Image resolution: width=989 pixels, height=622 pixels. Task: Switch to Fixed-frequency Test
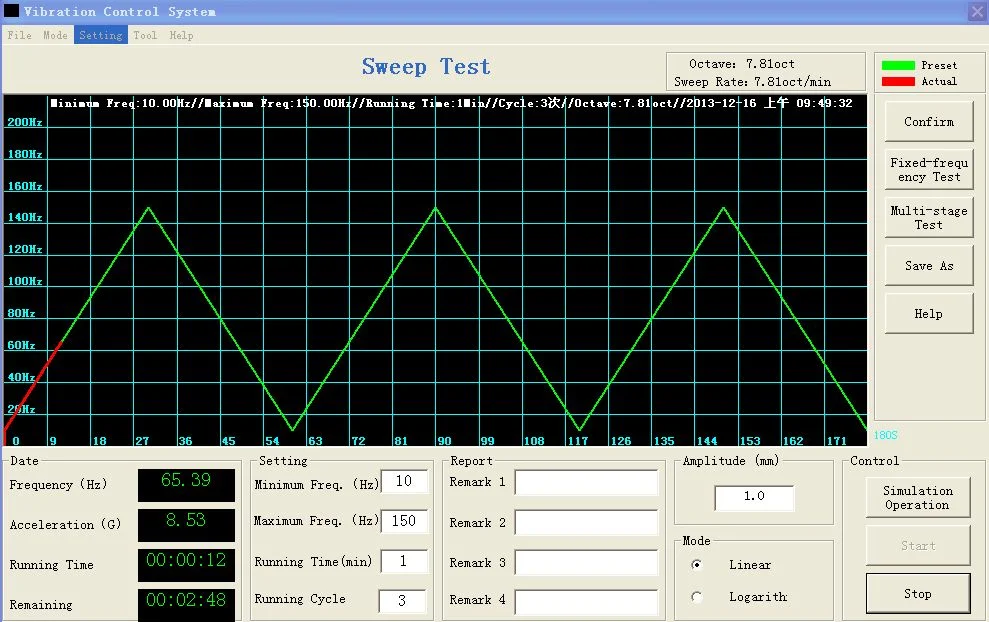coord(928,170)
